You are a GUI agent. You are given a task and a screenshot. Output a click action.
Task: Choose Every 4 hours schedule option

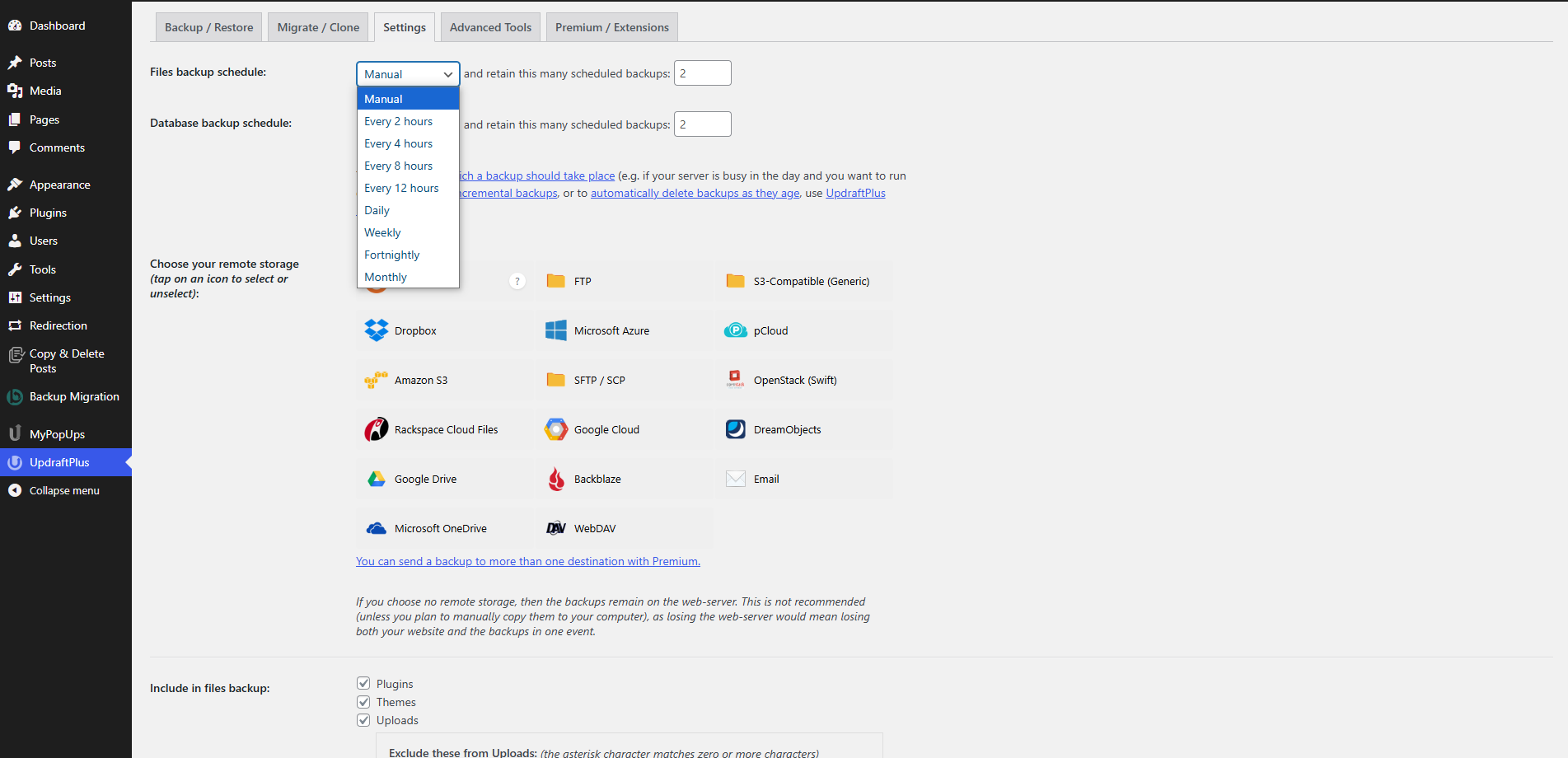tap(408, 143)
